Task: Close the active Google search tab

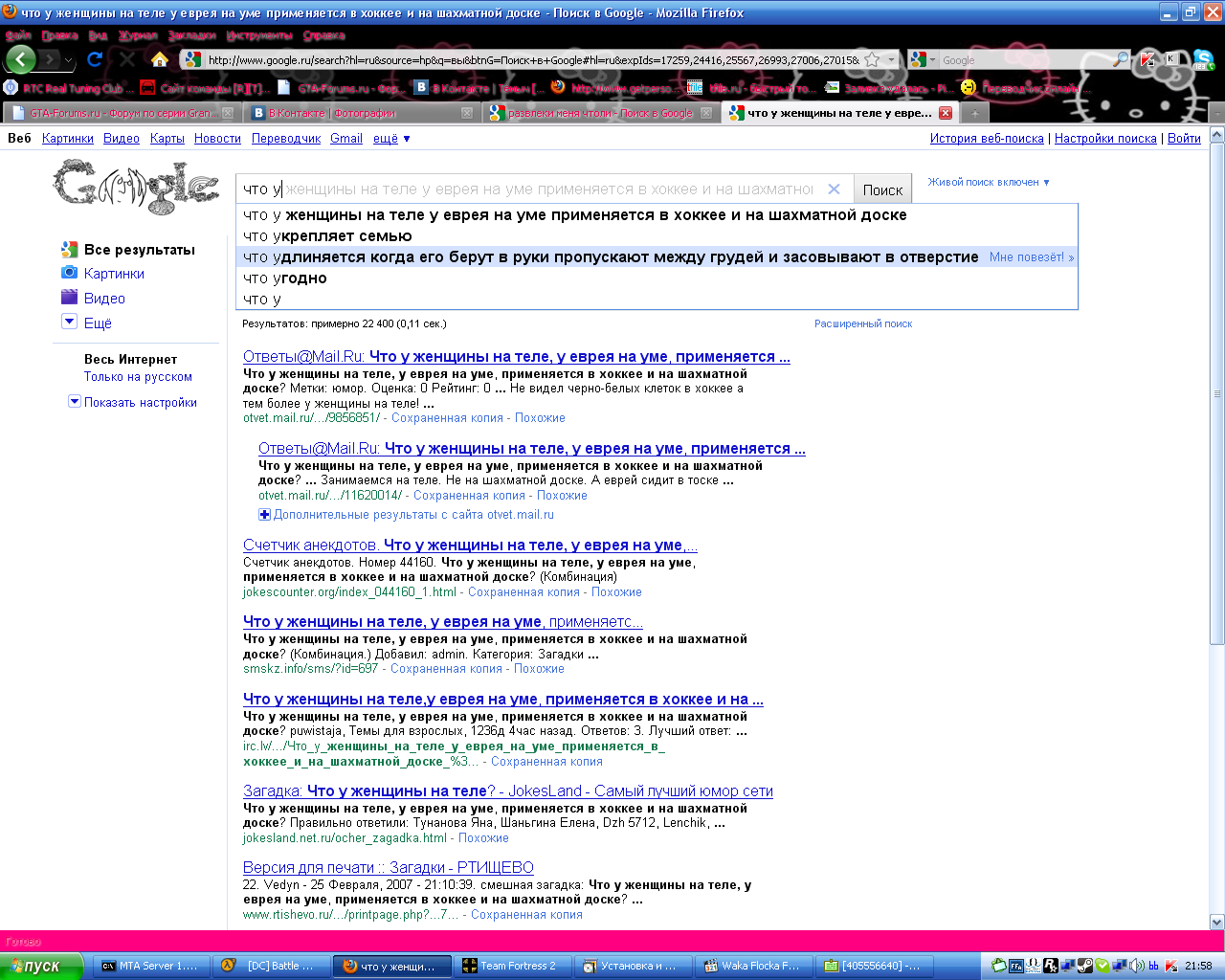Action: [x=946, y=113]
